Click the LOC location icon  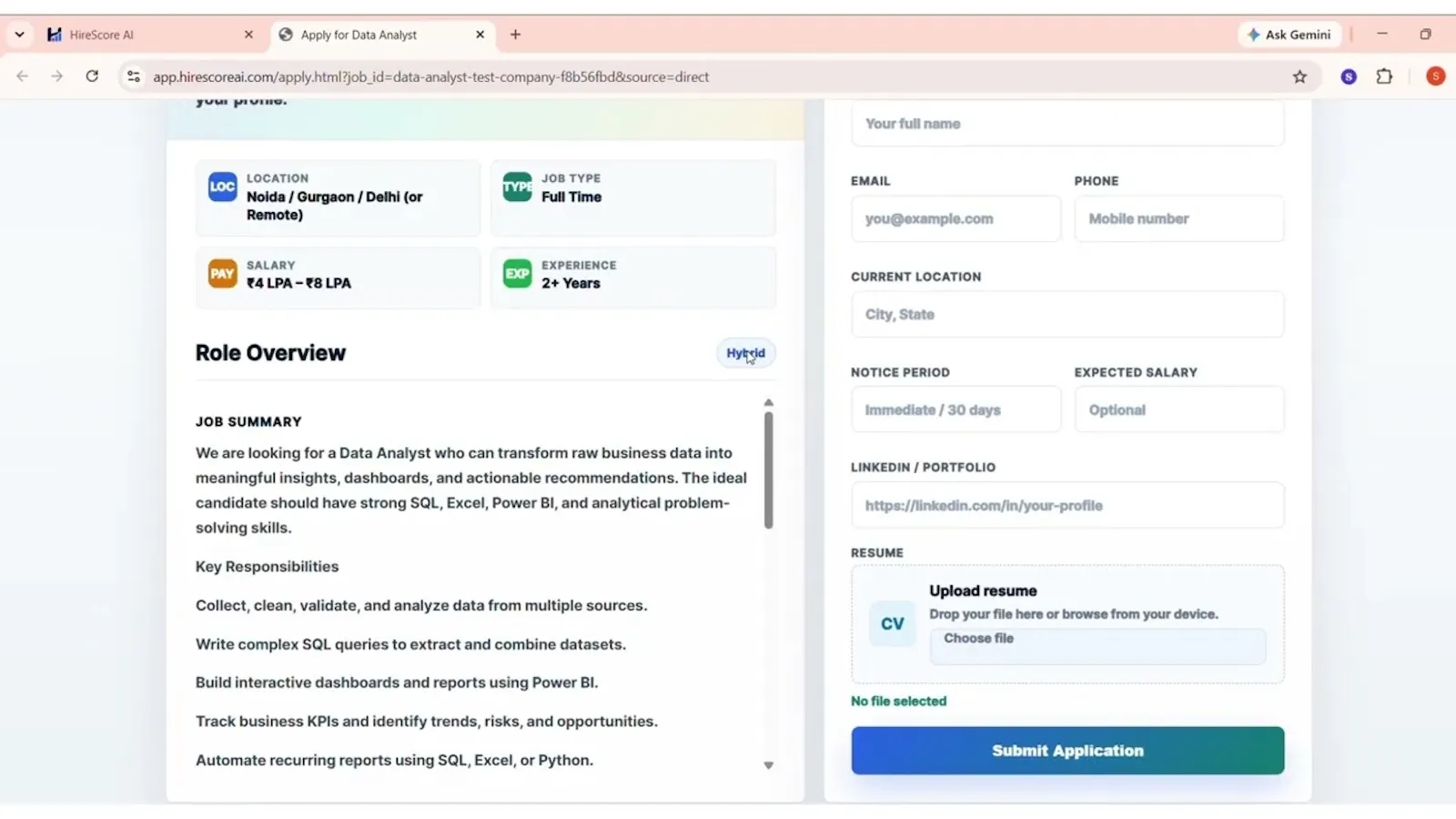pos(222,187)
